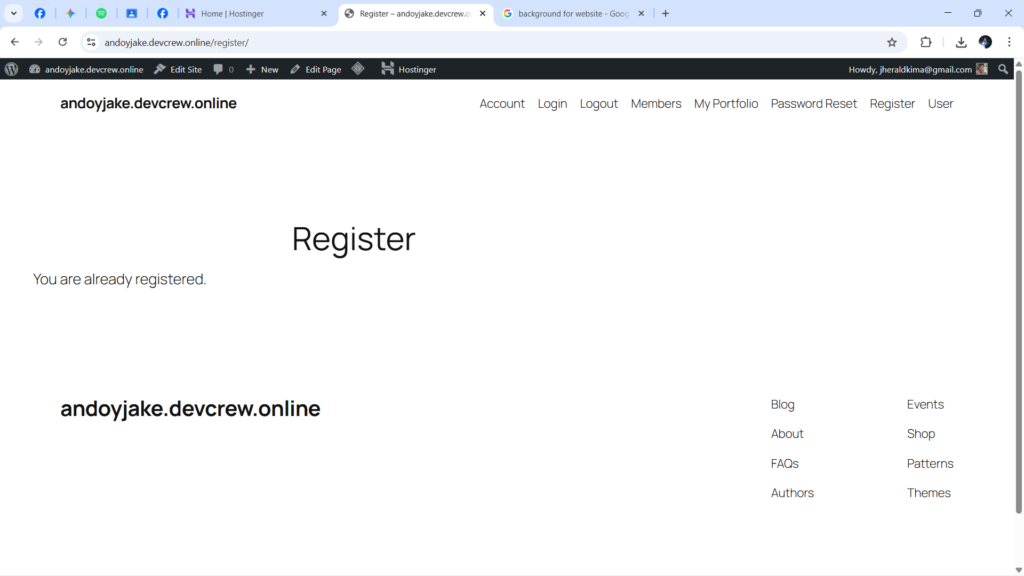The image size is (1024, 576).
Task: Click the Members menu link
Action: pyautogui.click(x=656, y=104)
